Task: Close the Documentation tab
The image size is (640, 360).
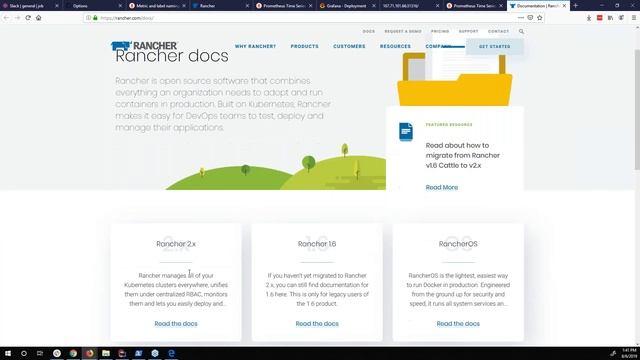Action: pos(564,6)
